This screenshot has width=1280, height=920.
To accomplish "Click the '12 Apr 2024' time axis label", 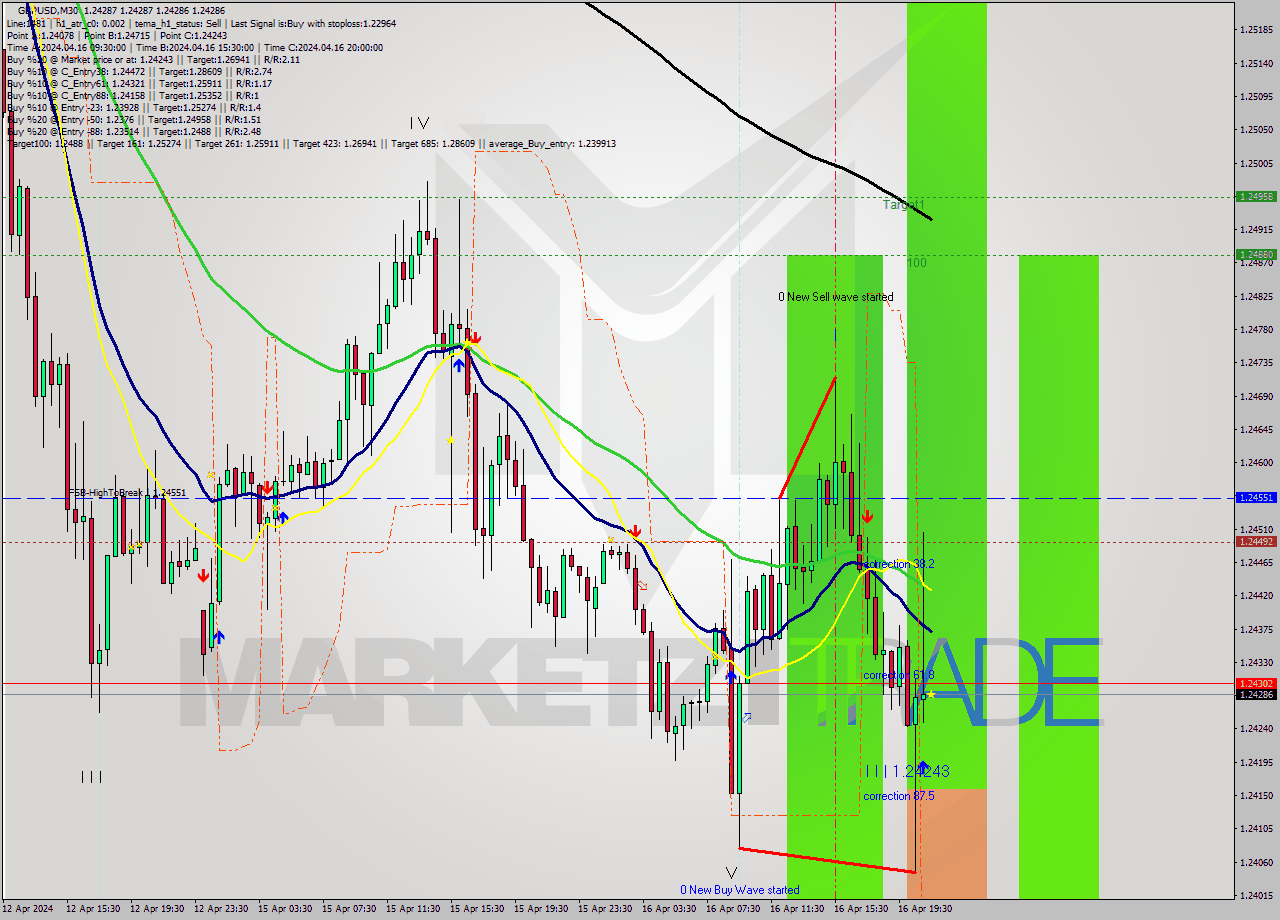I will [x=27, y=909].
